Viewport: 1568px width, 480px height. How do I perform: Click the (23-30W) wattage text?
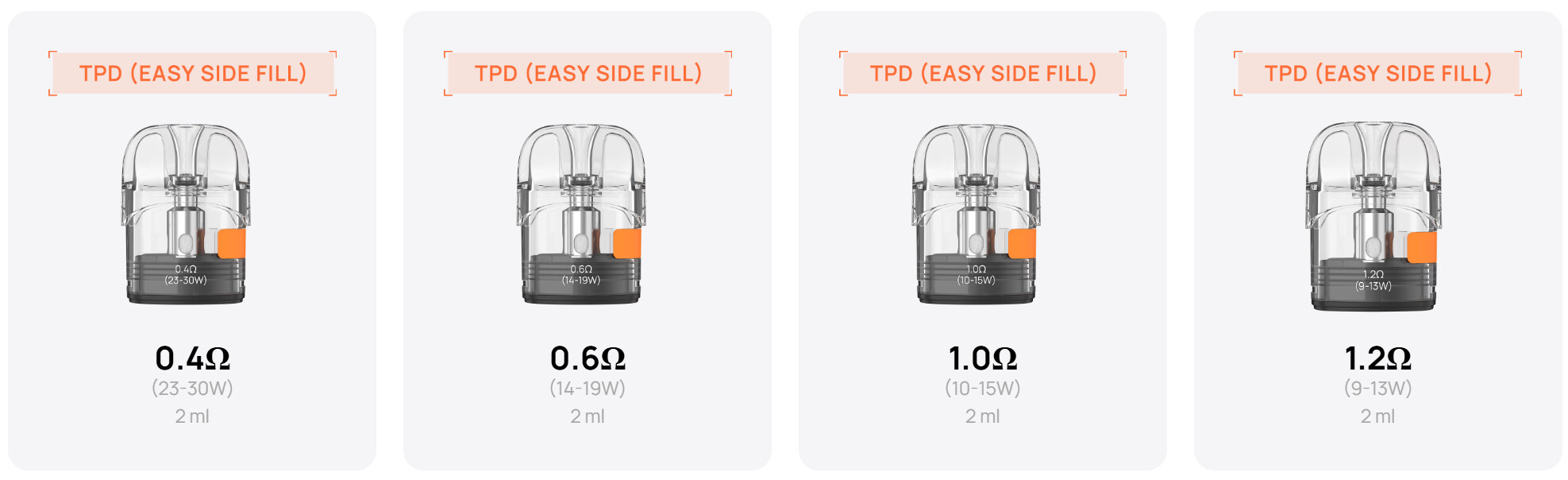pos(193,389)
